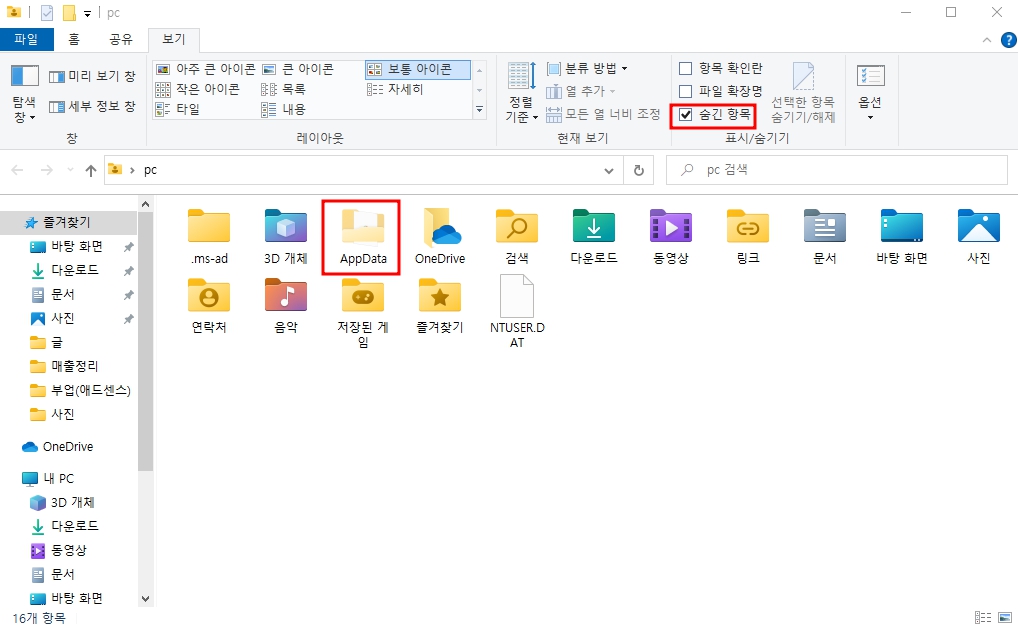This screenshot has width=1018, height=628.
Task: Choose 작은 아이콘 layout
Action: [x=198, y=89]
